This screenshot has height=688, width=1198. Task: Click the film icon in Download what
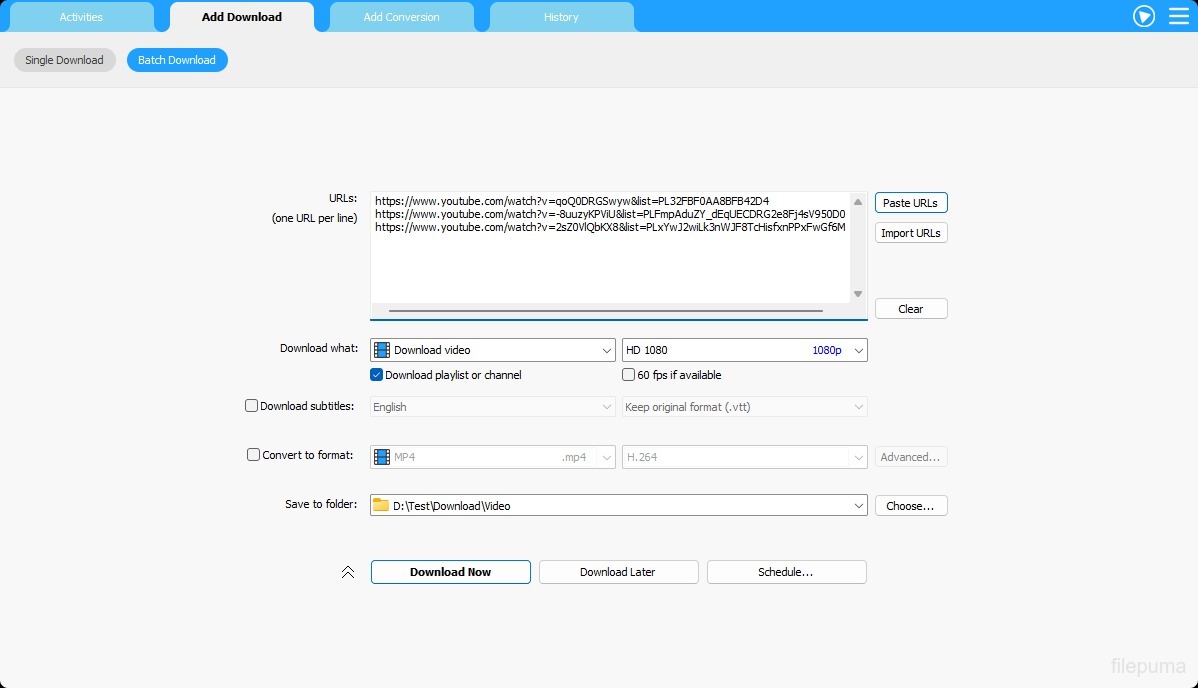[382, 350]
